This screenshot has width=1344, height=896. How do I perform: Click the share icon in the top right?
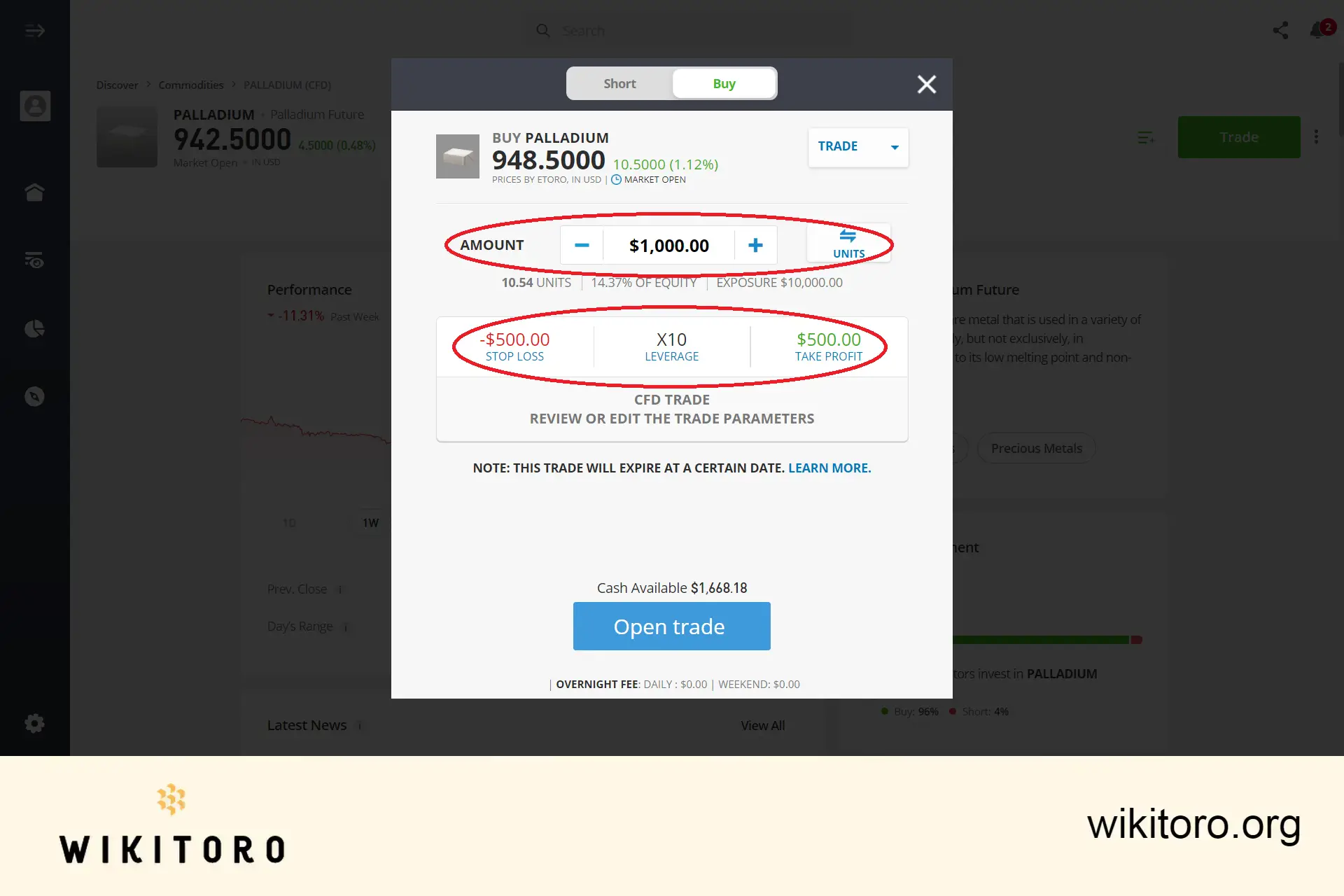pos(1280,30)
